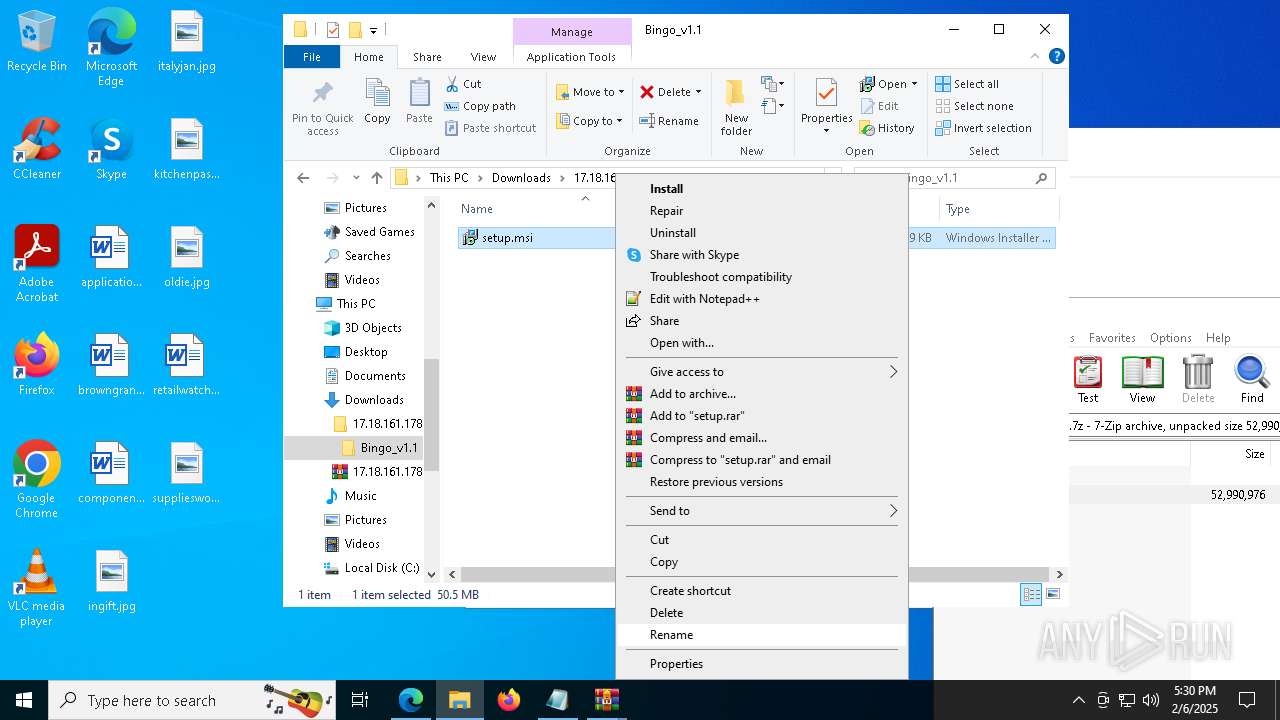Image resolution: width=1280 pixels, height=720 pixels.
Task: Open Google Chrome desktop icon
Action: 36,480
